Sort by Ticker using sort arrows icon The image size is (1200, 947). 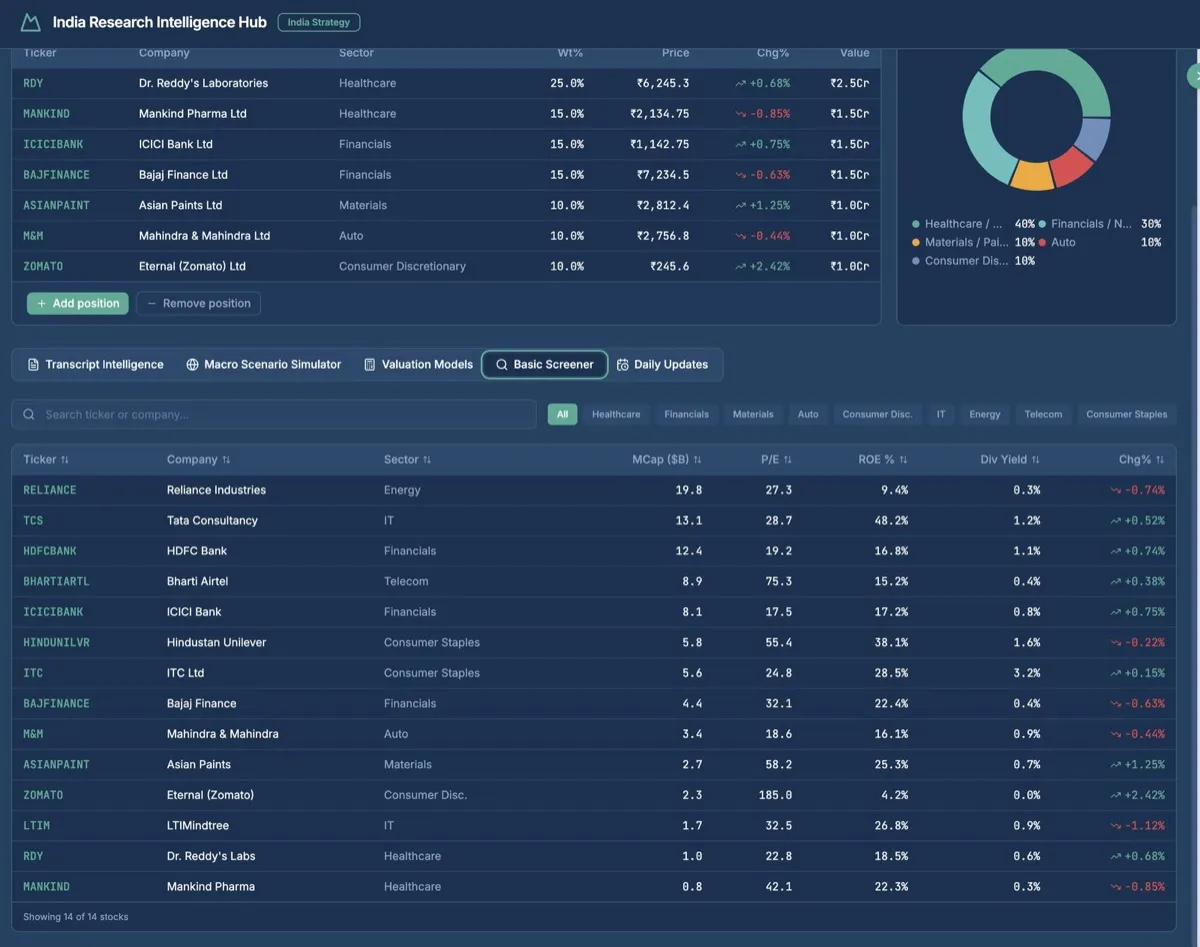(x=65, y=460)
